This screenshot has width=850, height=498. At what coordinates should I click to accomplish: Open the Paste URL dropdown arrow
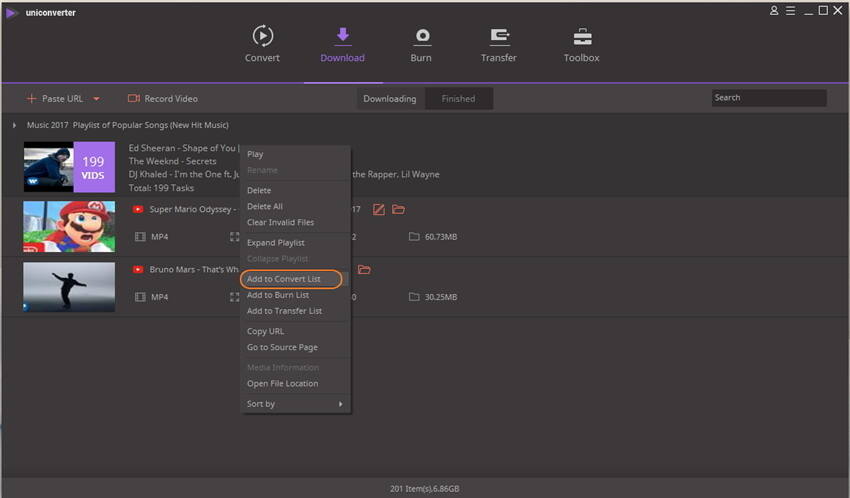(96, 99)
